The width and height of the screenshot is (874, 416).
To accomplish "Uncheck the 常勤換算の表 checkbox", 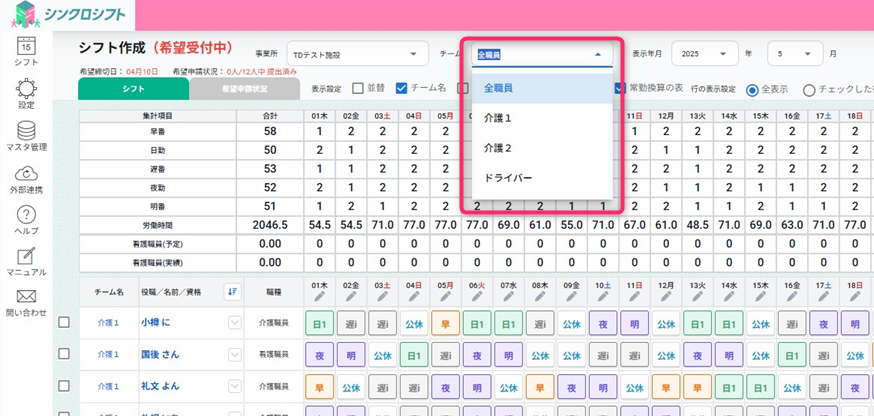I will click(x=620, y=88).
